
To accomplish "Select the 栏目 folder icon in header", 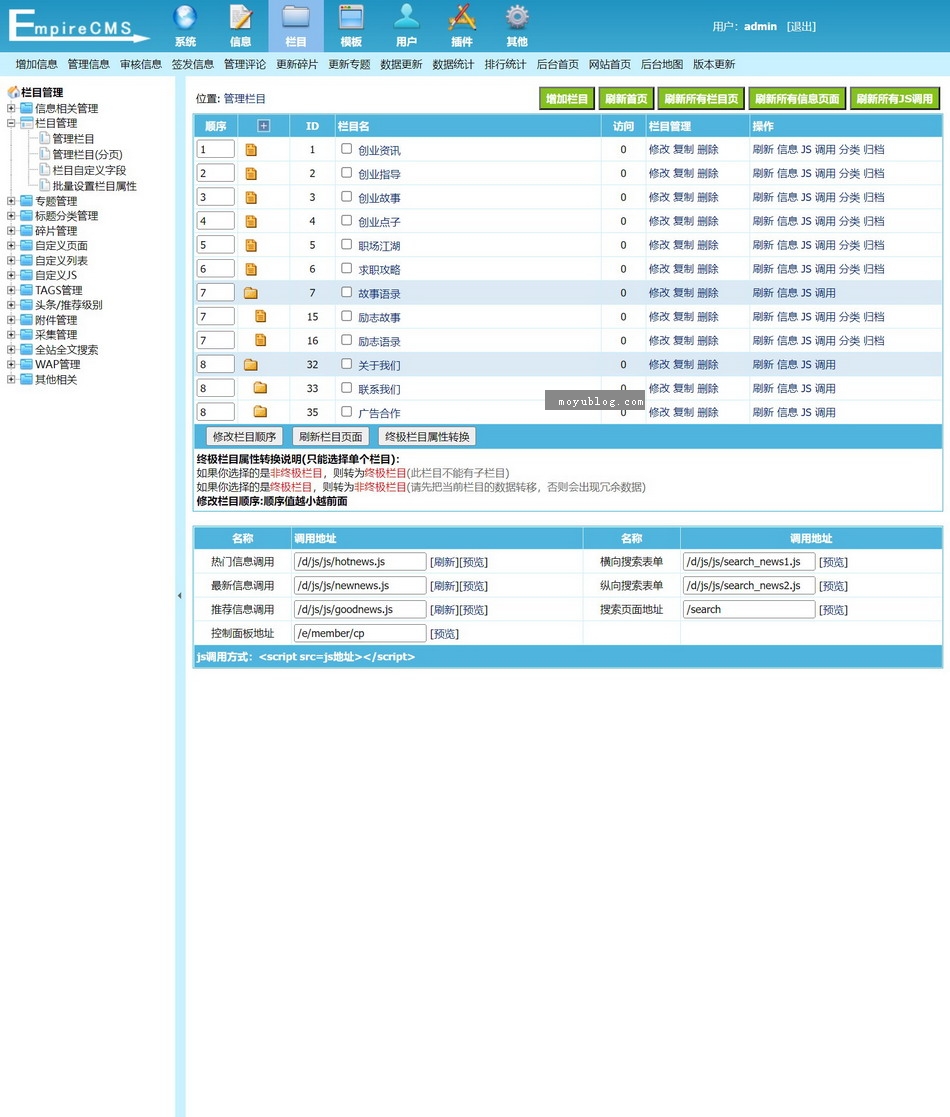I will (x=296, y=17).
